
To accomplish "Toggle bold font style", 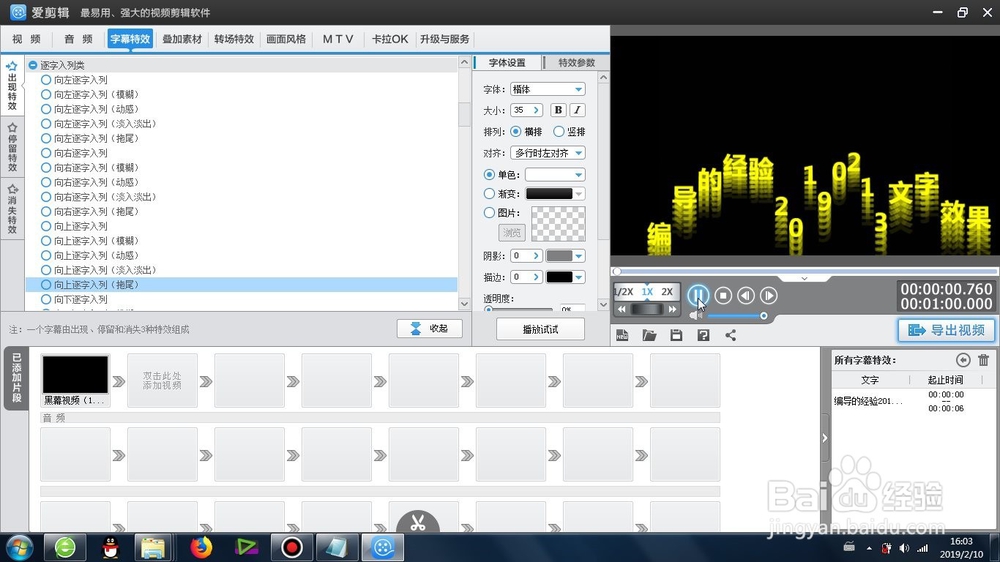I will point(558,110).
